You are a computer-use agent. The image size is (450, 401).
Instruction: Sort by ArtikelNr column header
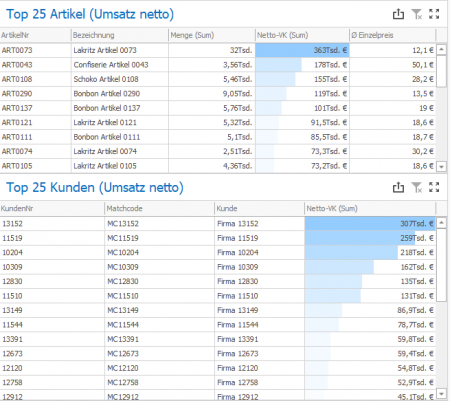coord(35,35)
